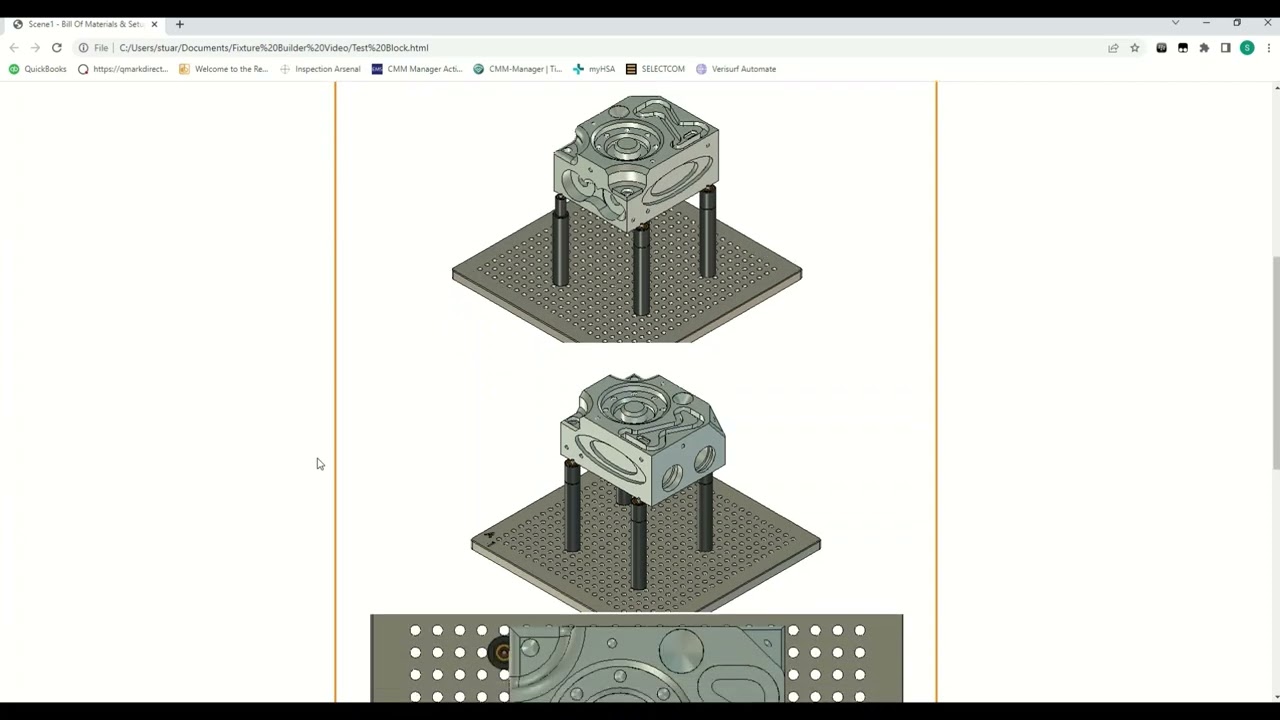Click the page's vertical scrollbar thumb
Screen dimensions: 1280x720
[x=1276, y=362]
